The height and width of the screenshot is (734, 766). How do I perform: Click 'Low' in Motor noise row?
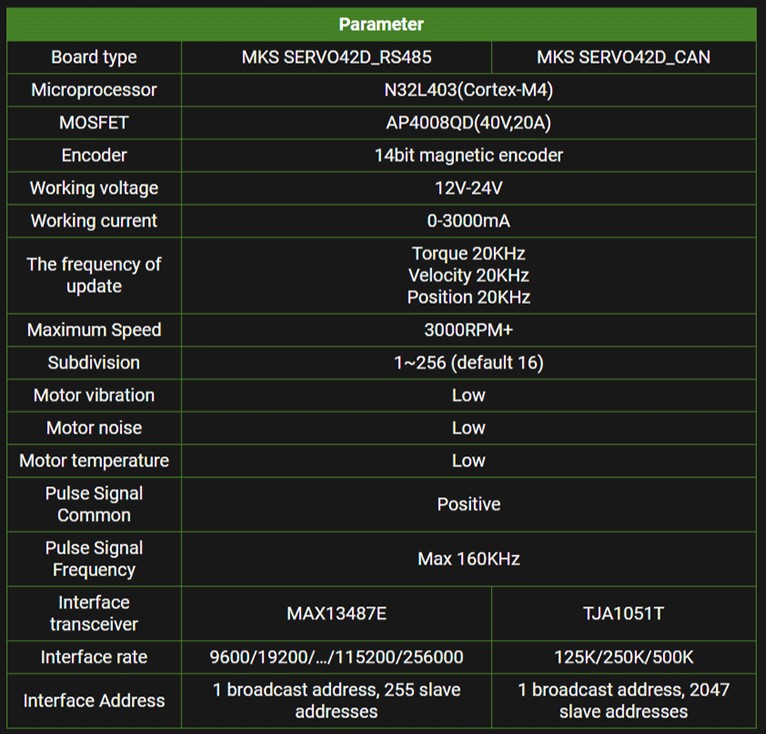468,428
